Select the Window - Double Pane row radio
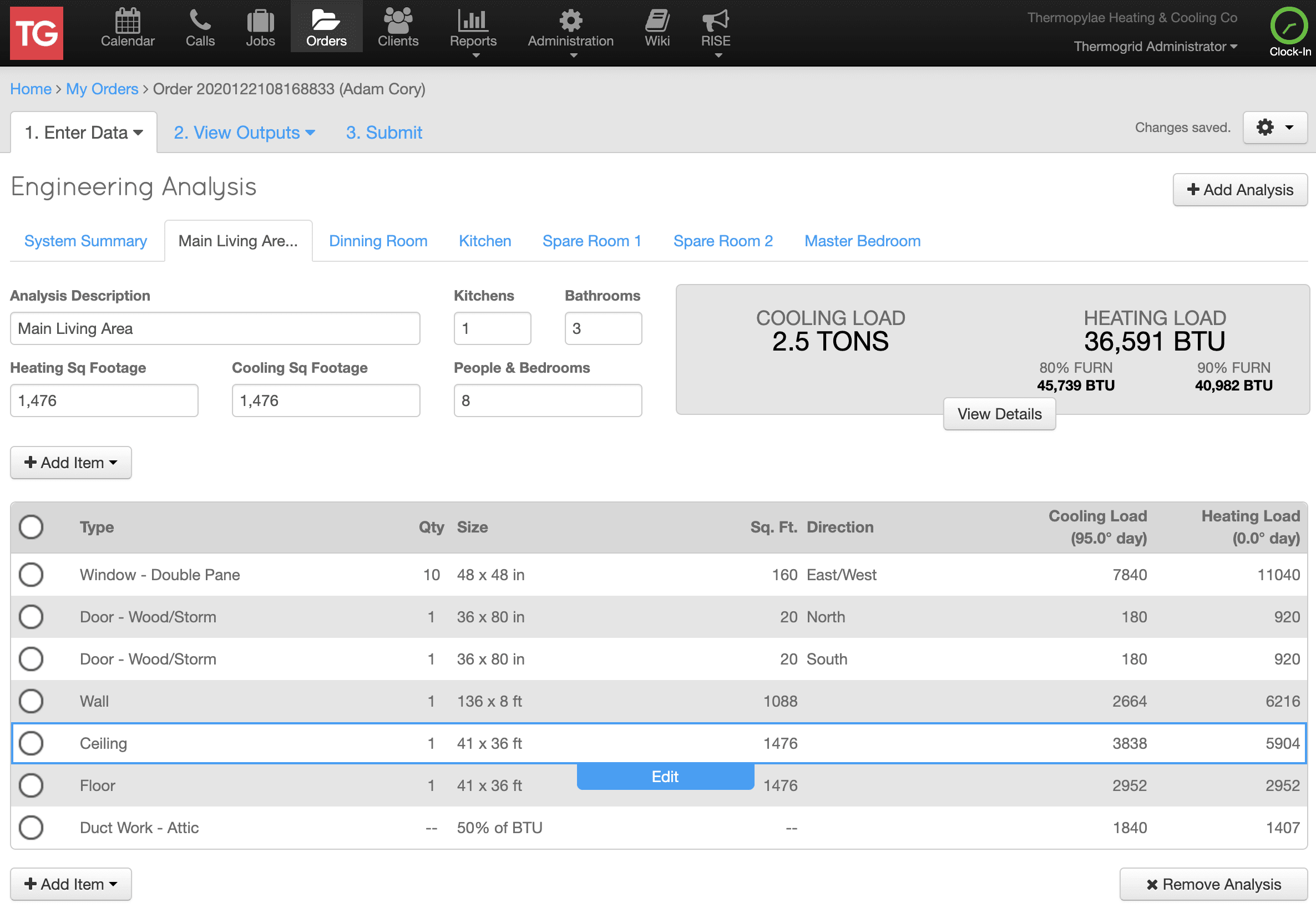 click(x=31, y=574)
